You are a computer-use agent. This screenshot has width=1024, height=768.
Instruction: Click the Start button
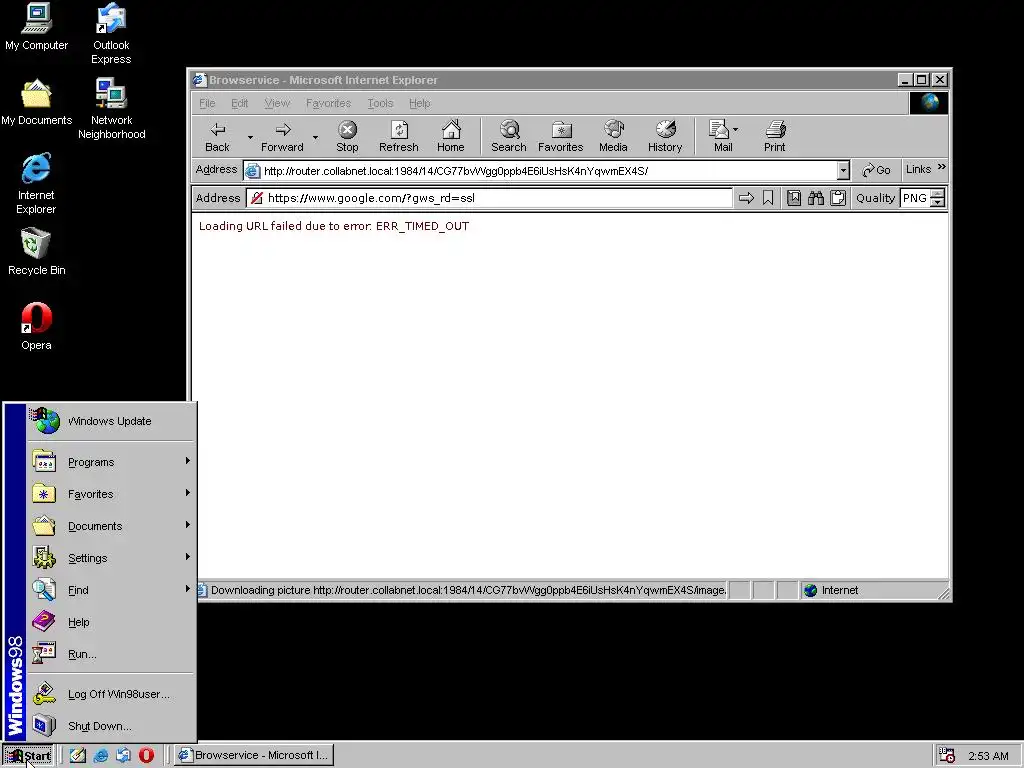(27, 756)
